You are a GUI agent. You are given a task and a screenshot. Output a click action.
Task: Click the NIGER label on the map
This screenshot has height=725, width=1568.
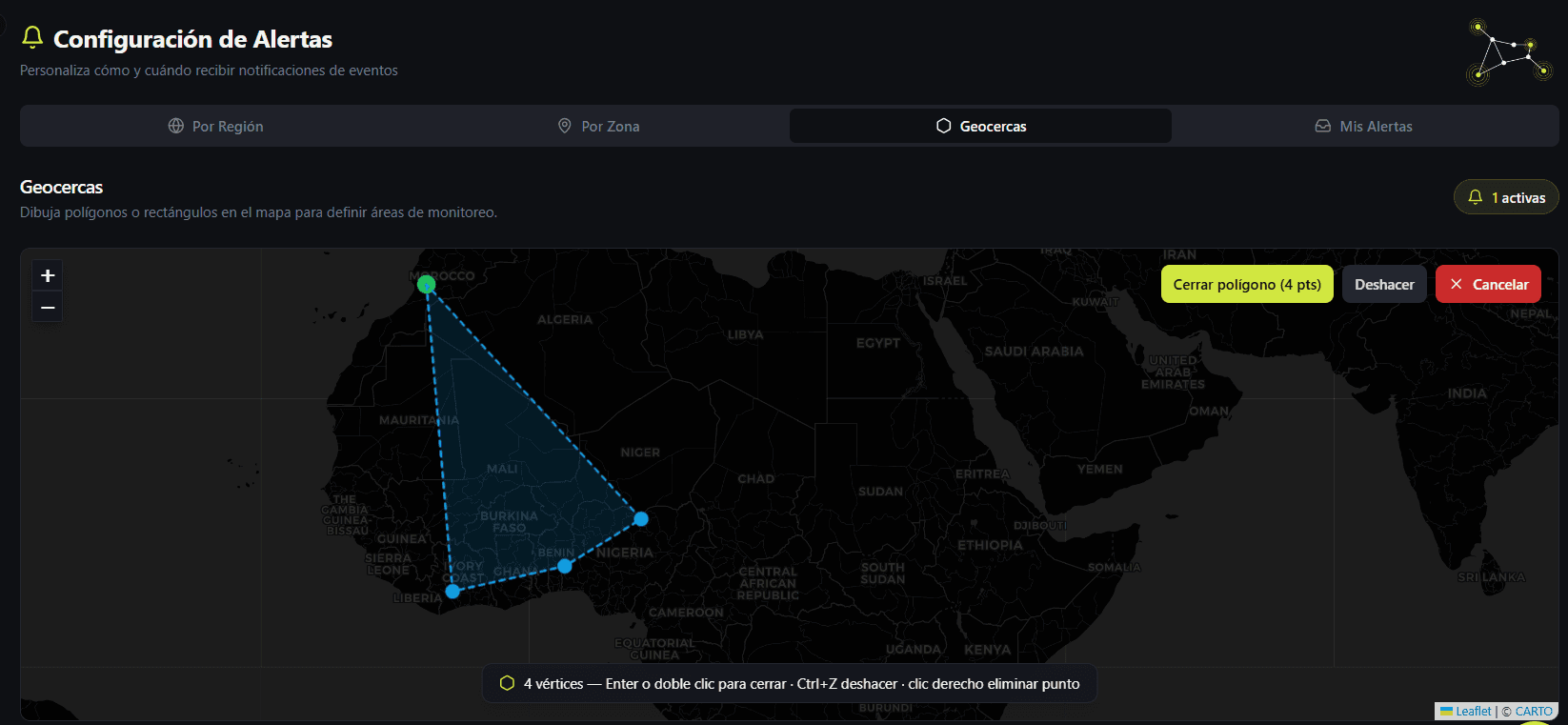click(x=640, y=453)
